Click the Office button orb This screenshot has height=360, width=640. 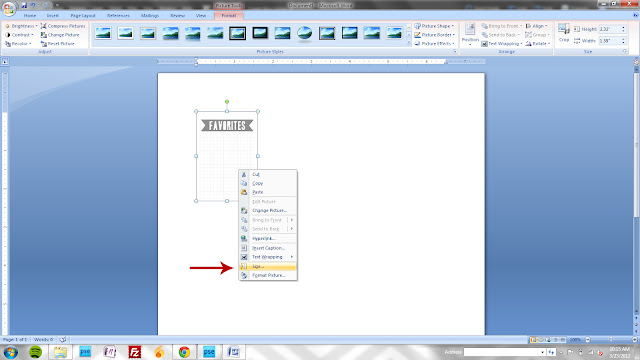(x=9, y=9)
